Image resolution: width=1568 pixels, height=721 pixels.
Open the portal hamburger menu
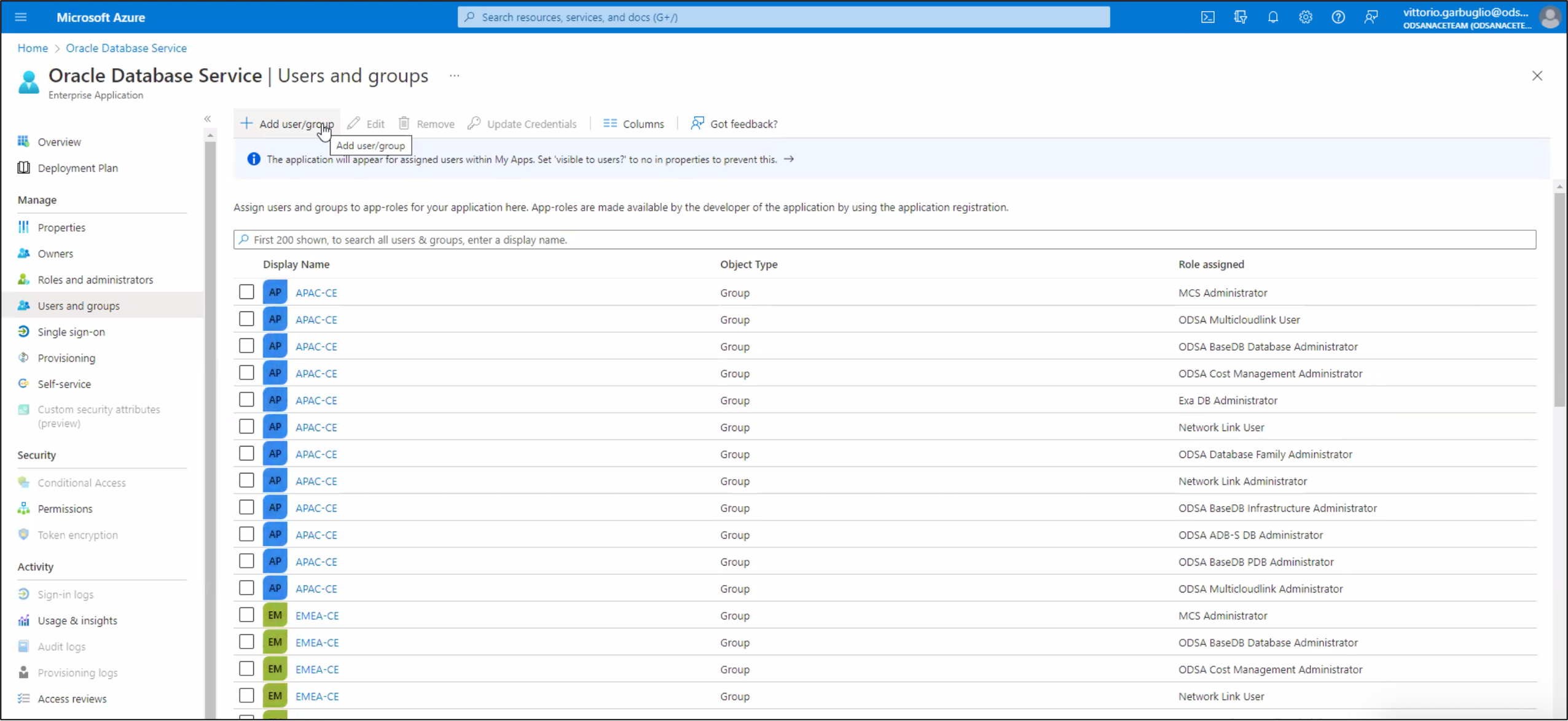pyautogui.click(x=20, y=17)
